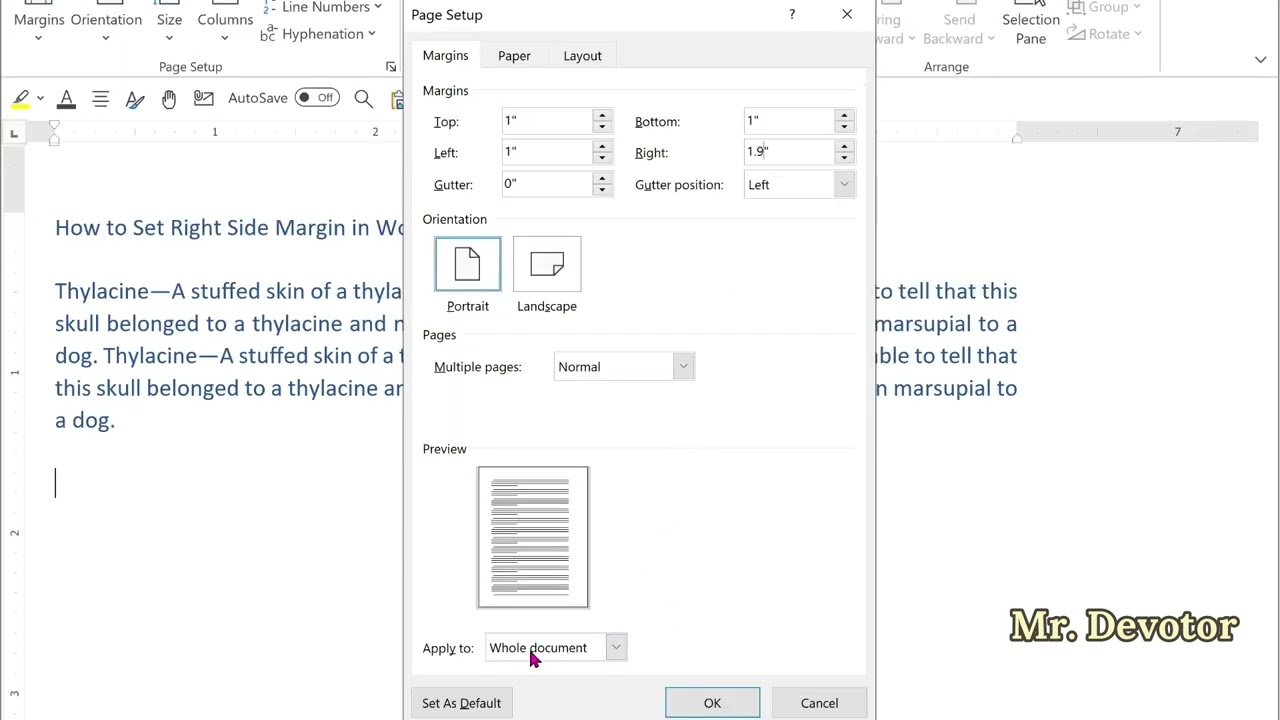Screen dimensions: 1280x720
Task: Click the clear formatting brush icon
Action: click(x=135, y=98)
